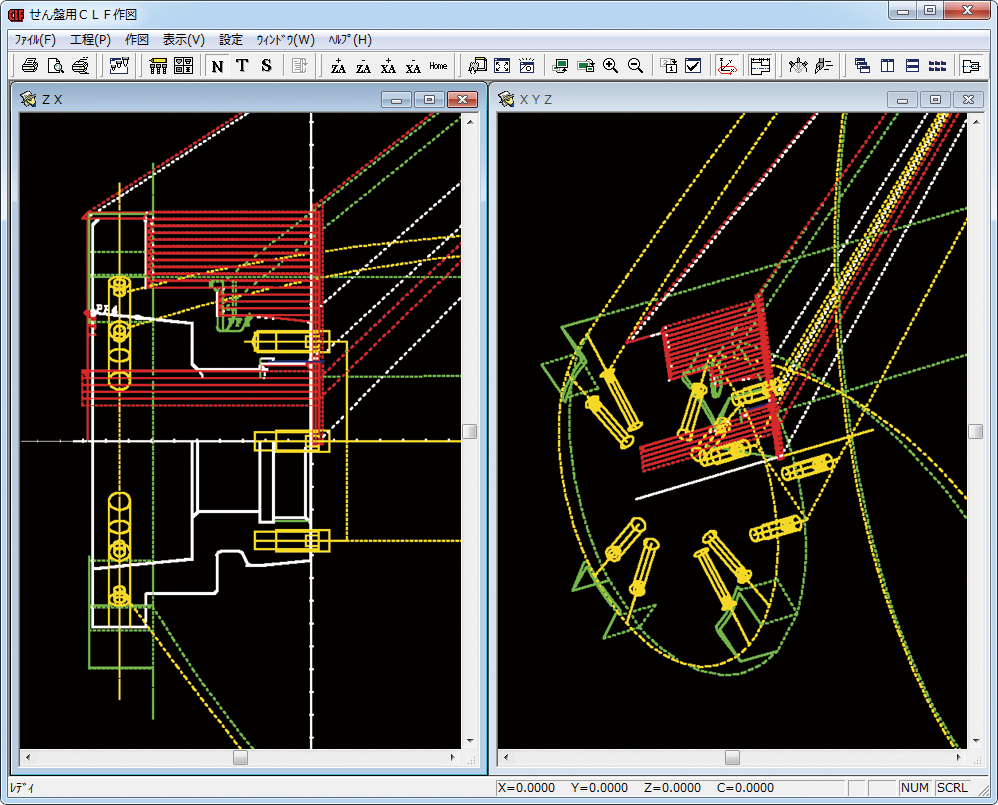
Task: Open the 工程(P) menu
Action: pyautogui.click(x=90, y=39)
